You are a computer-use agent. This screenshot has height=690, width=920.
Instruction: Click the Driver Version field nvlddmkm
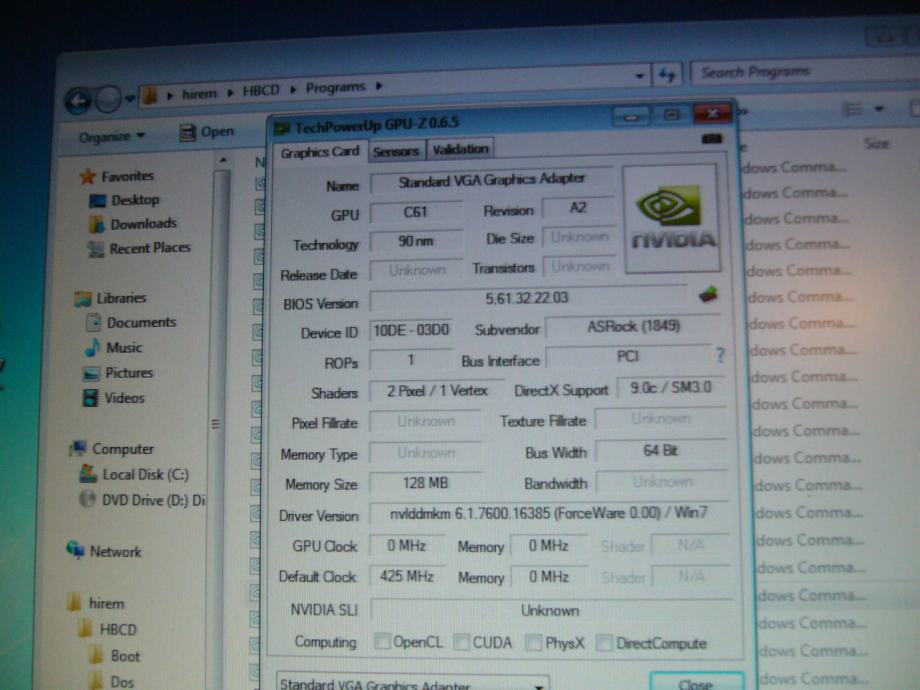pyautogui.click(x=549, y=513)
